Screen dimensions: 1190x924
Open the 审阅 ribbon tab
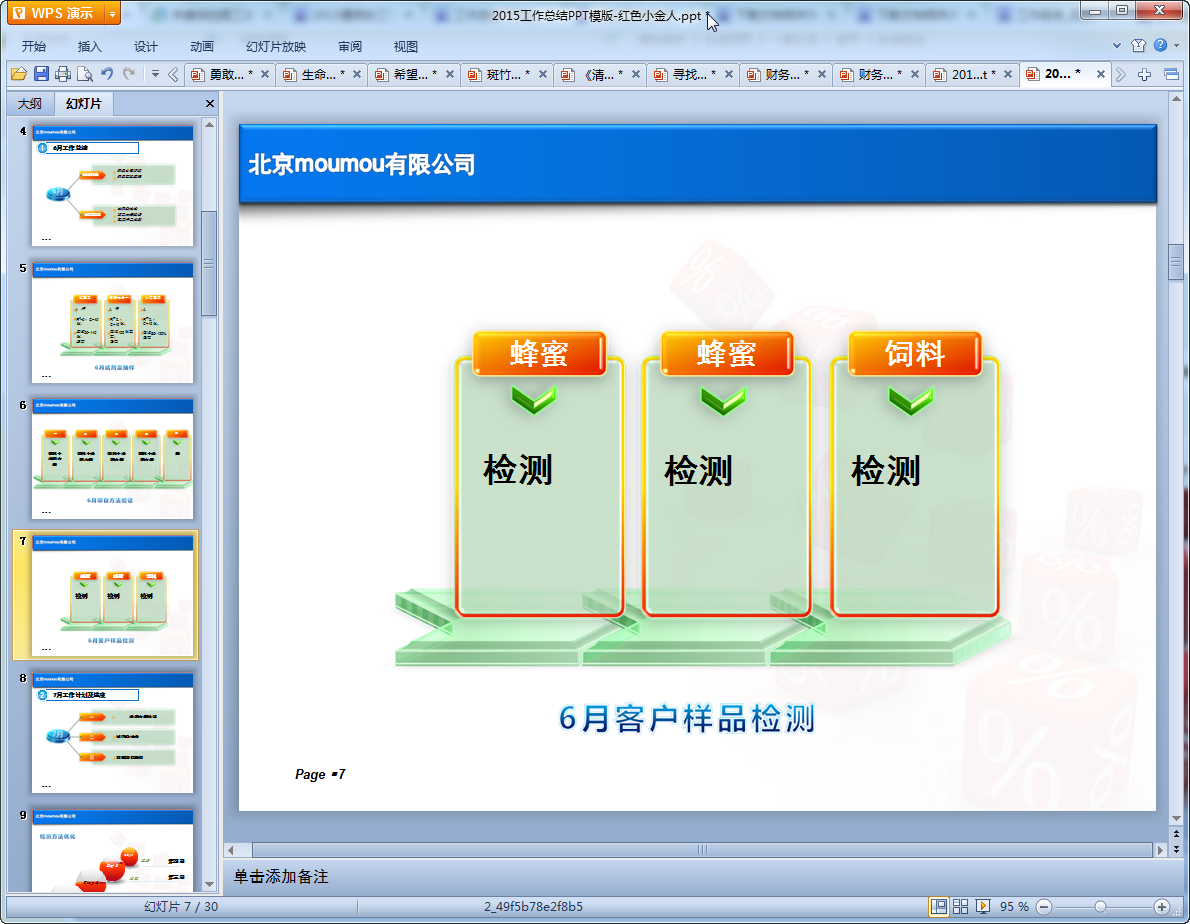[350, 46]
